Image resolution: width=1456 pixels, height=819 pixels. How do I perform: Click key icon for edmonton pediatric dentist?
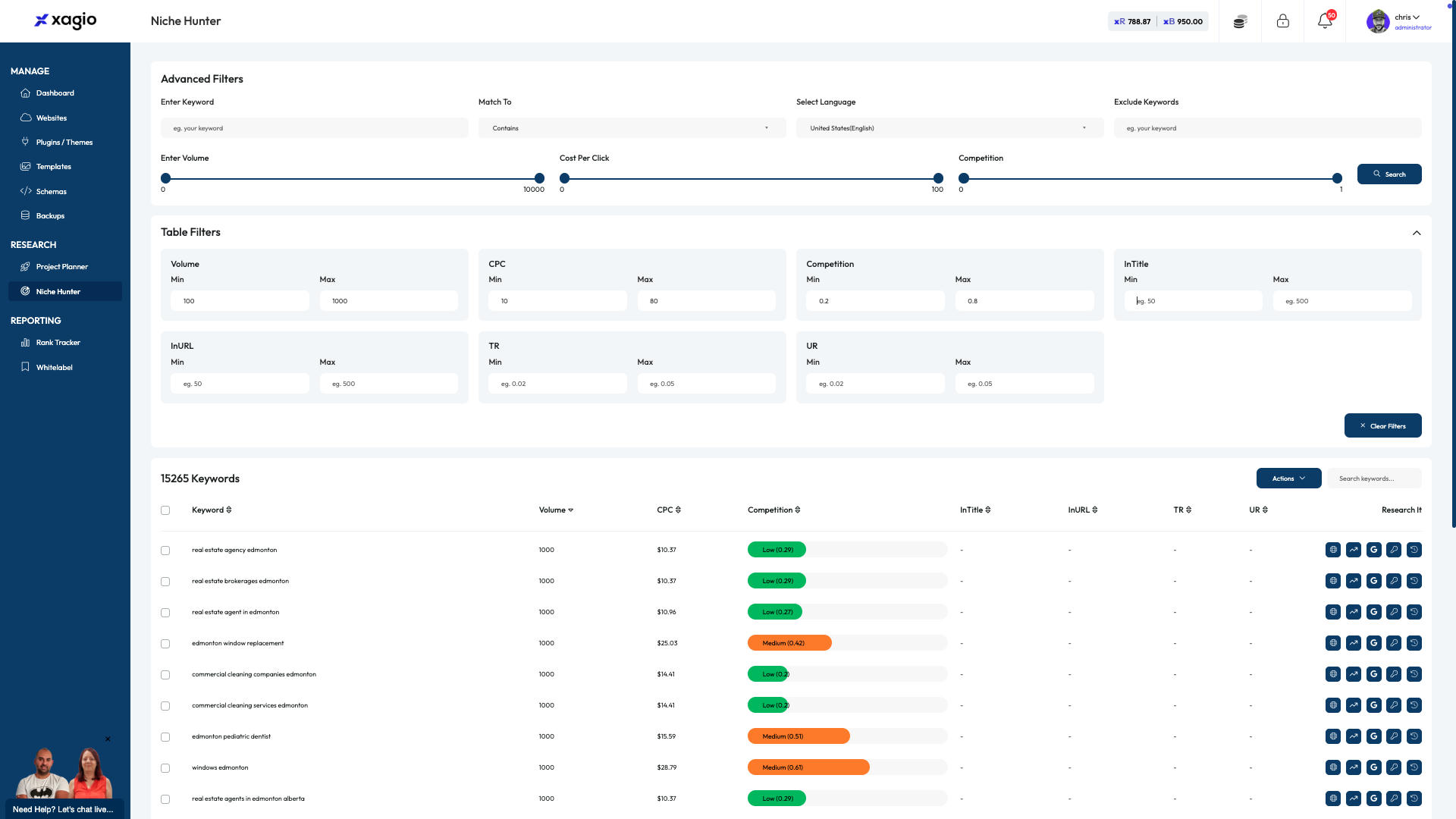tap(1394, 736)
